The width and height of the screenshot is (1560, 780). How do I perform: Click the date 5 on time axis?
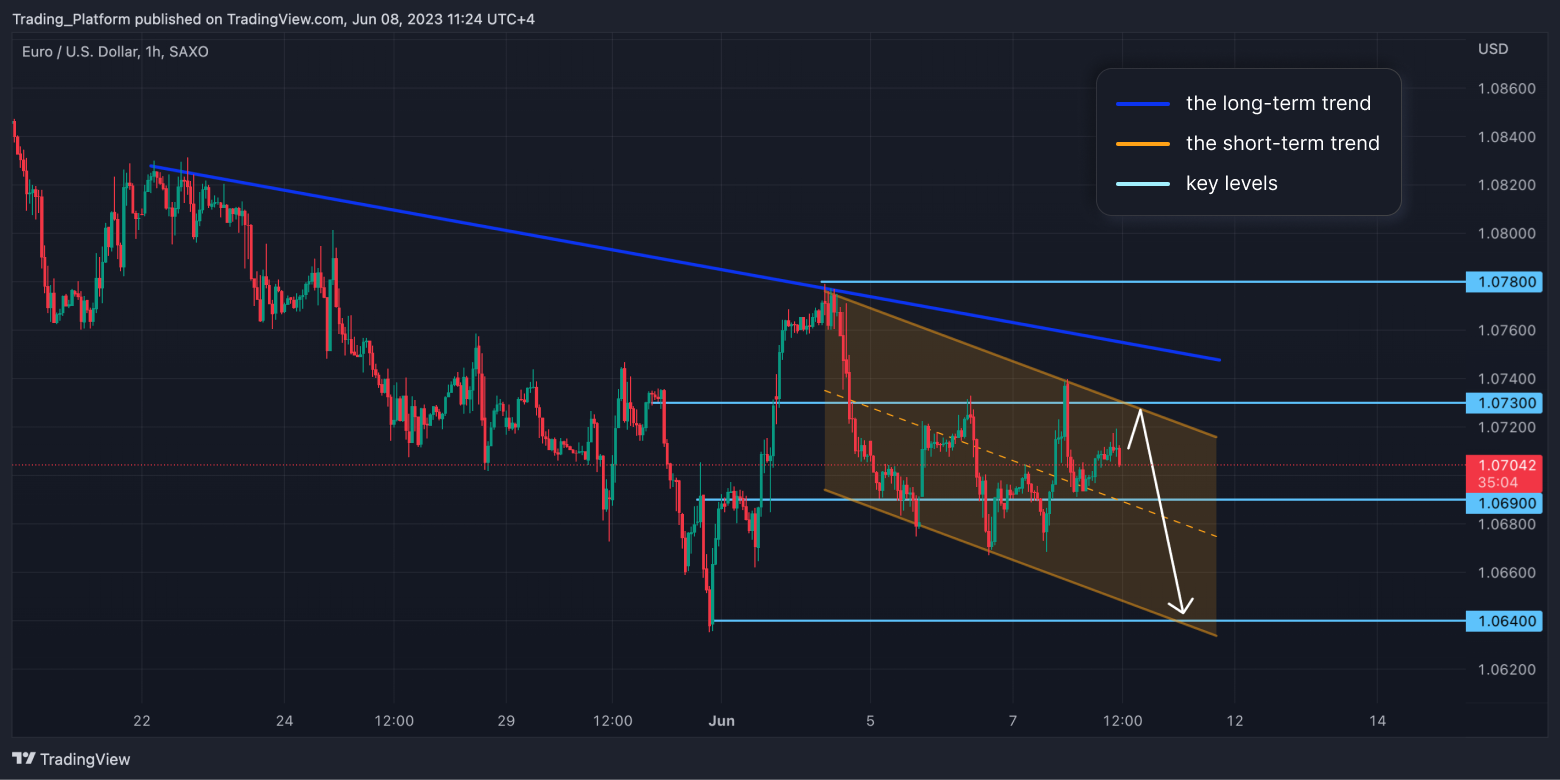(871, 721)
